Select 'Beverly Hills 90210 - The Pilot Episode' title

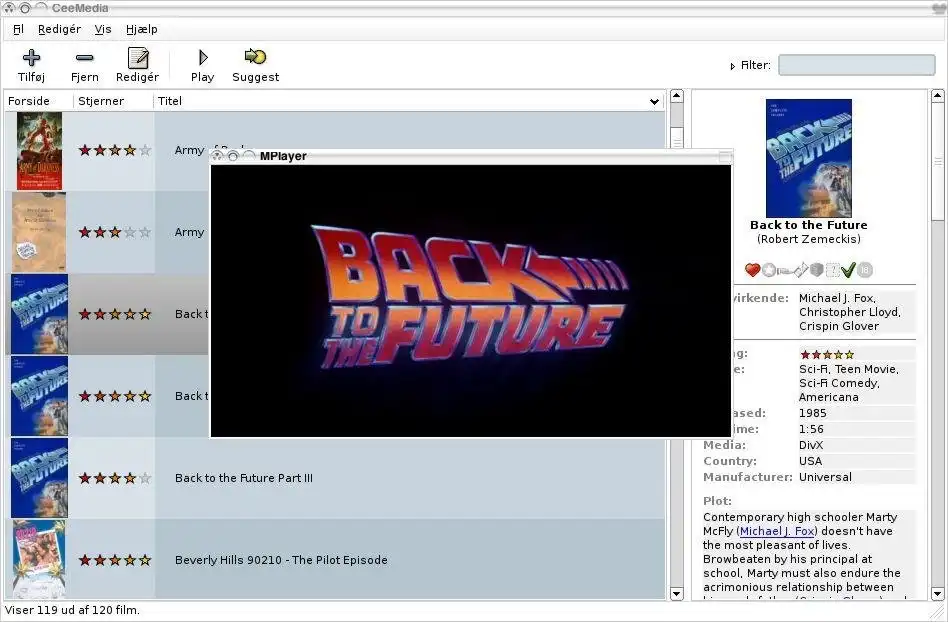281,560
